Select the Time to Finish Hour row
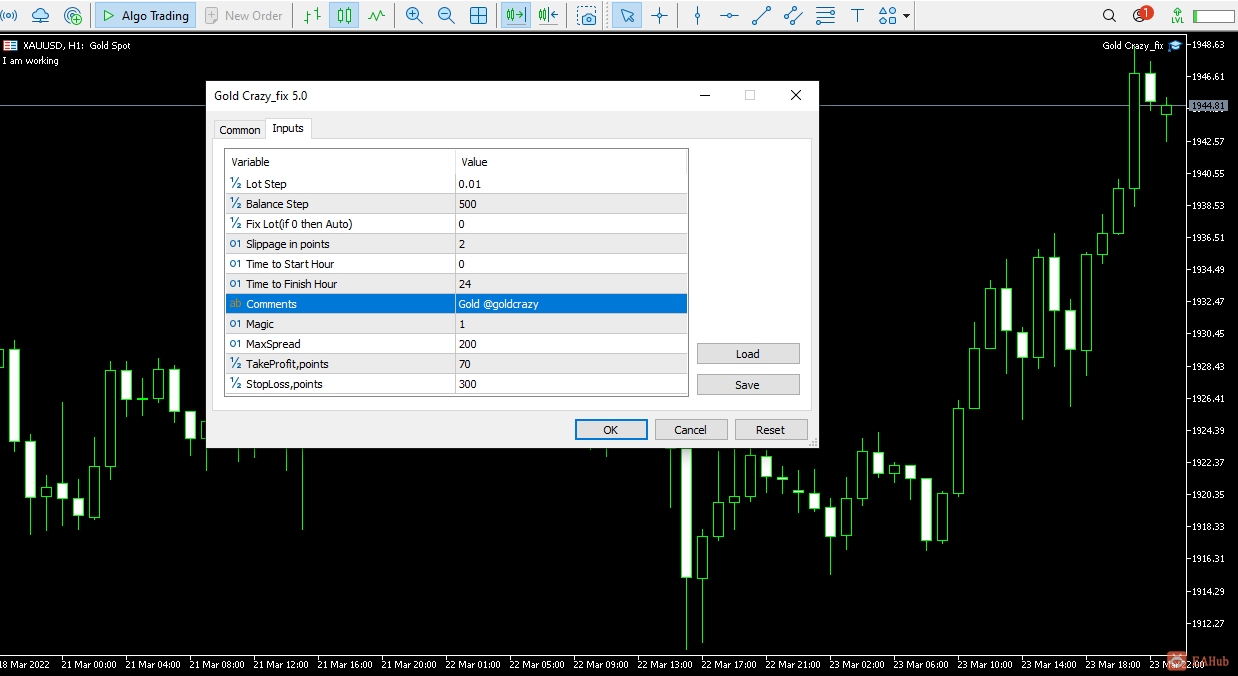This screenshot has width=1238, height=676. click(456, 284)
